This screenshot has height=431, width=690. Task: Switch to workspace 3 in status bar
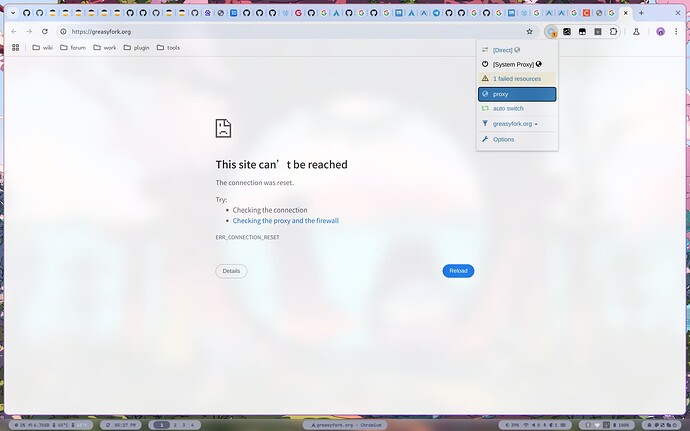point(184,425)
